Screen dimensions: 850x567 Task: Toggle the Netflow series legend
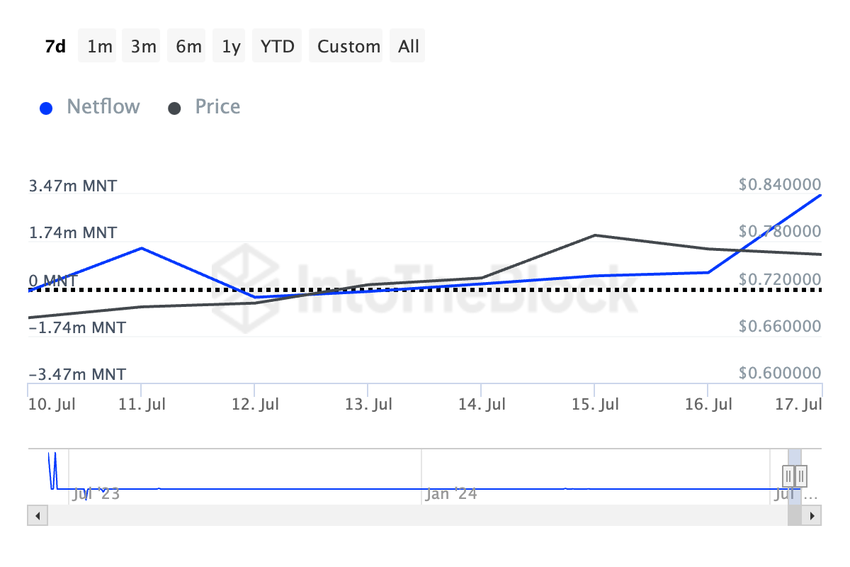pyautogui.click(x=103, y=107)
